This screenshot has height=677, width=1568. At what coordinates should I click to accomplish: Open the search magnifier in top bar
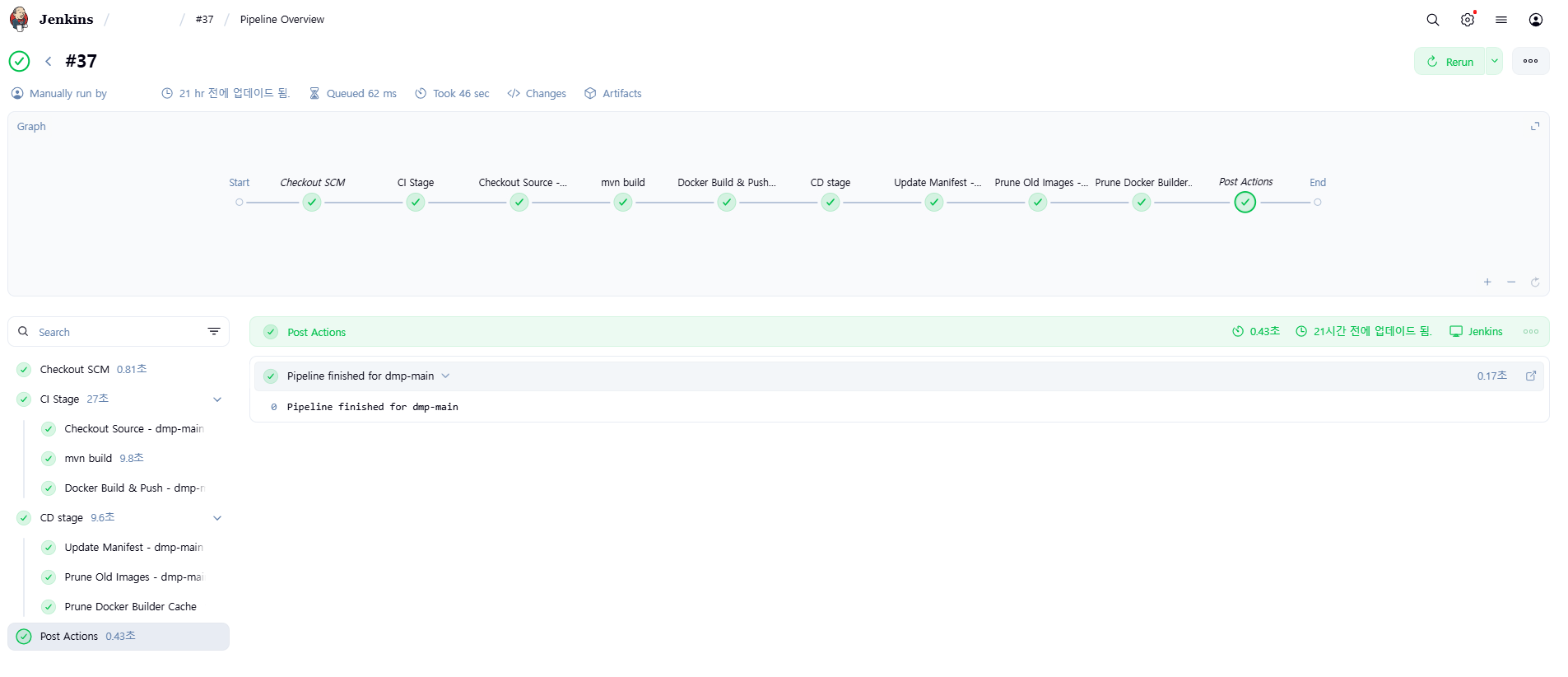click(x=1432, y=20)
